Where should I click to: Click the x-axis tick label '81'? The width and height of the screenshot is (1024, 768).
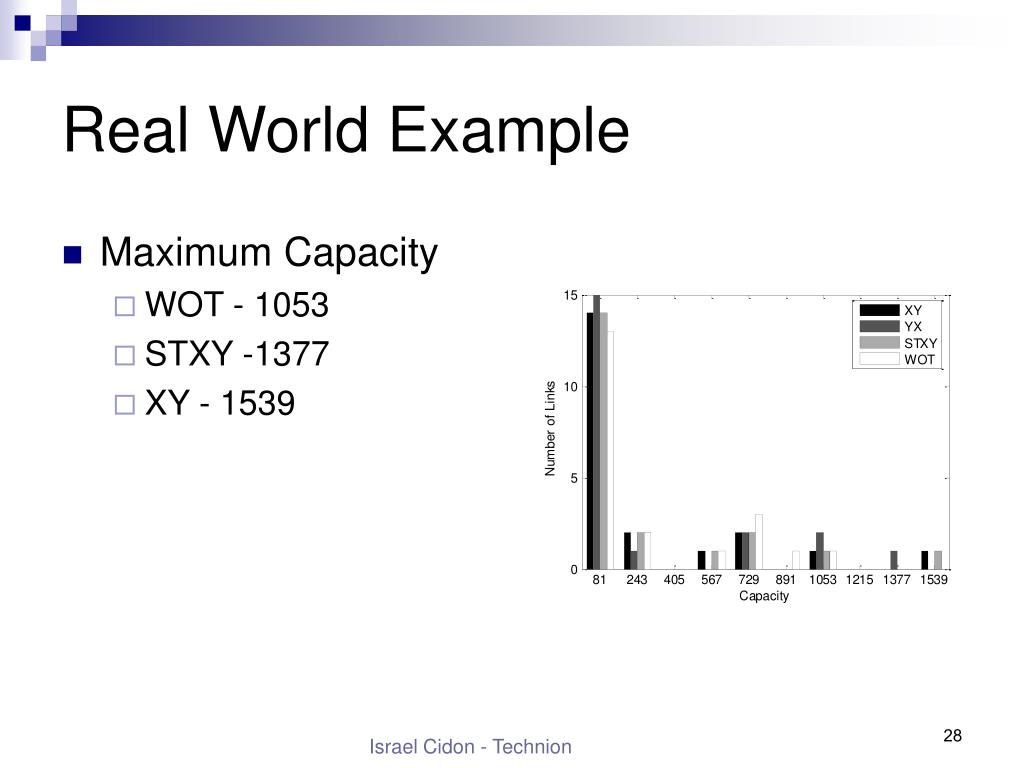click(x=600, y=579)
